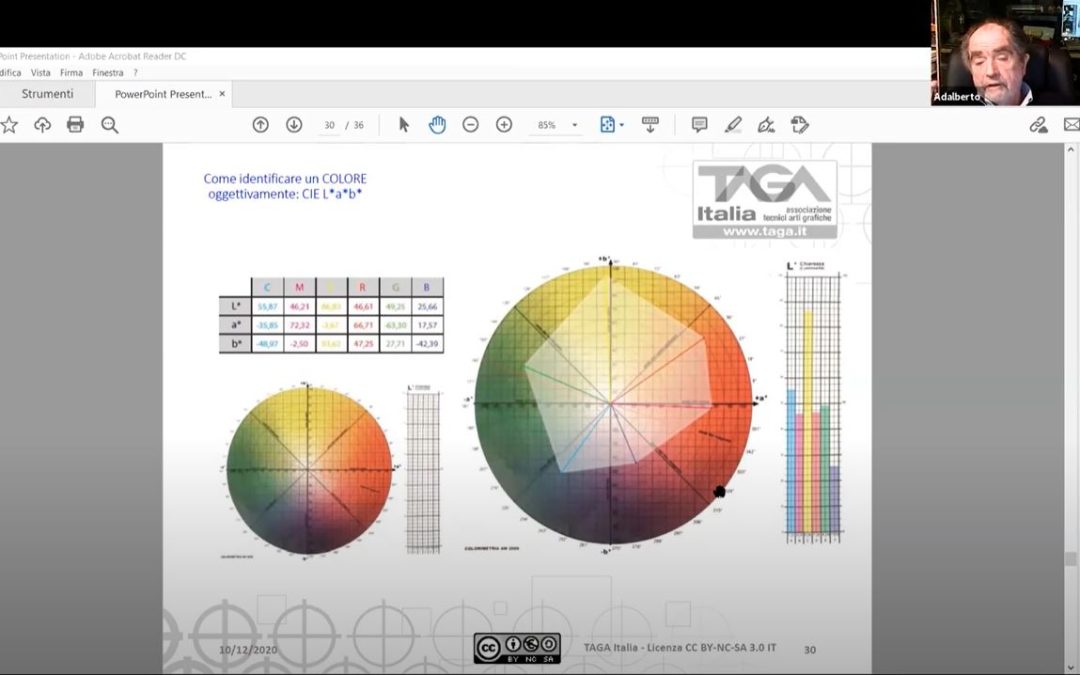Open the search magnifier tool
1080x675 pixels.
pos(109,125)
